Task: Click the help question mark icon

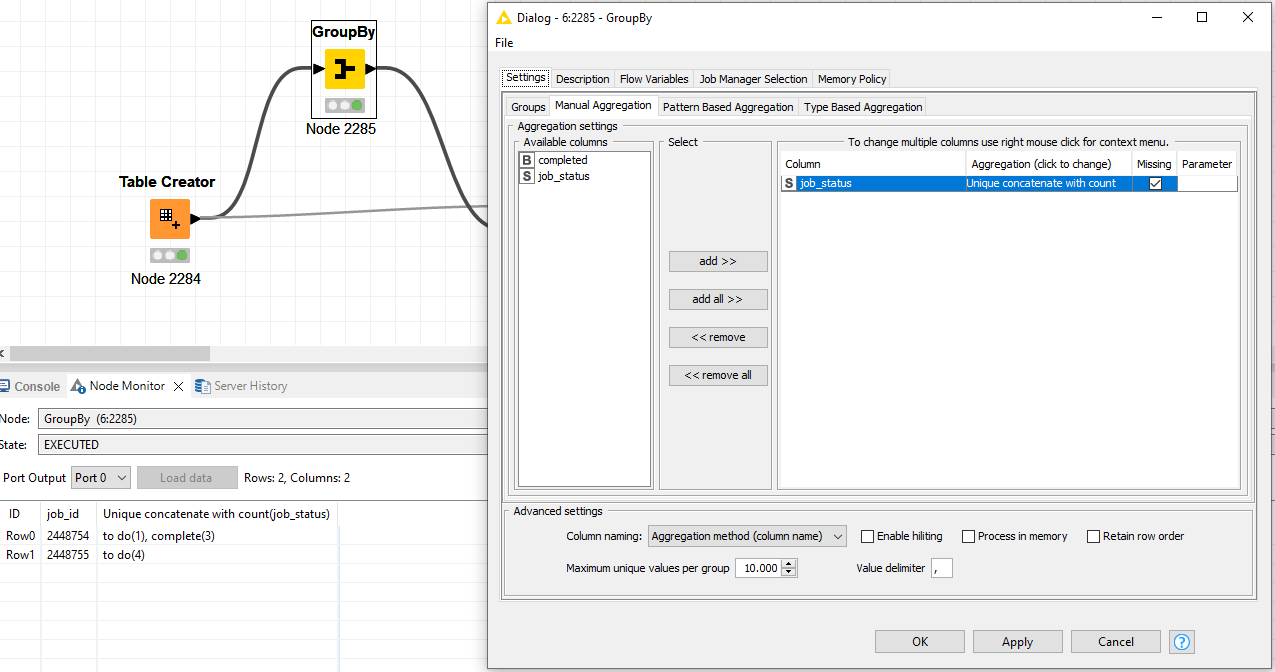Action: (1181, 642)
